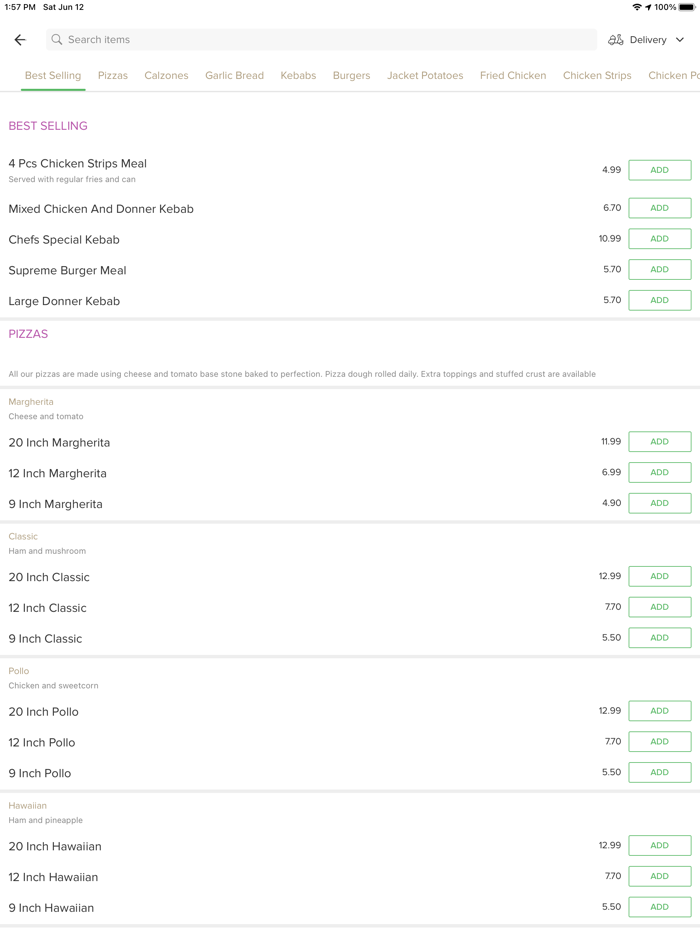Add Chefs Special Kebab to order
700x934 pixels.
[x=659, y=239]
